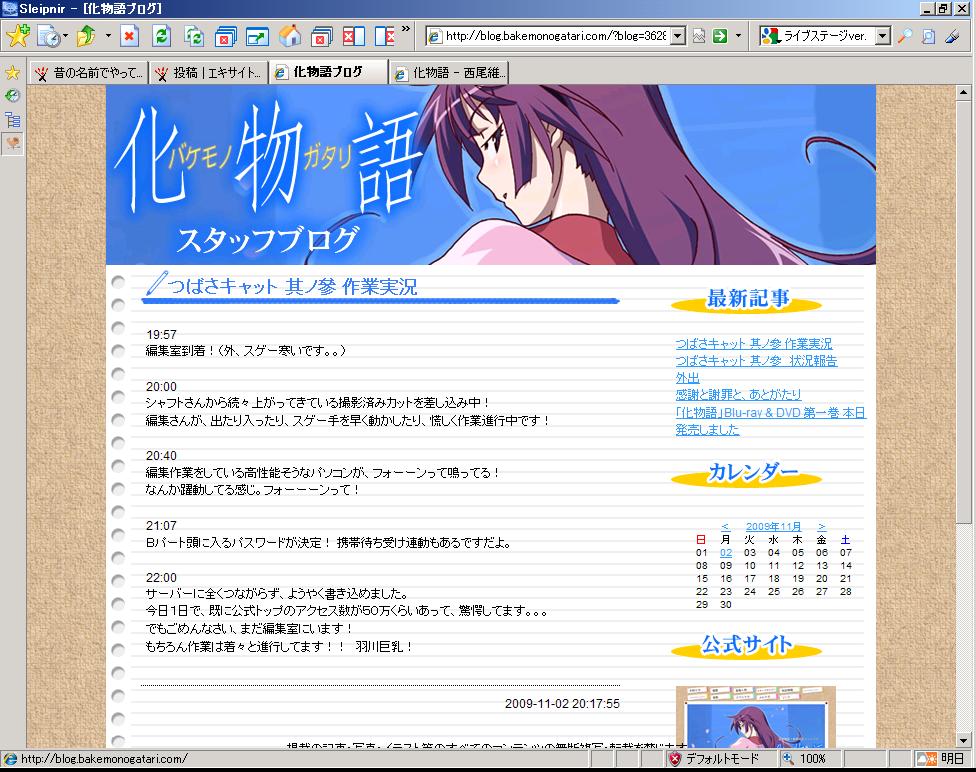
Task: Open the search box history dropdown
Action: (x=883, y=36)
